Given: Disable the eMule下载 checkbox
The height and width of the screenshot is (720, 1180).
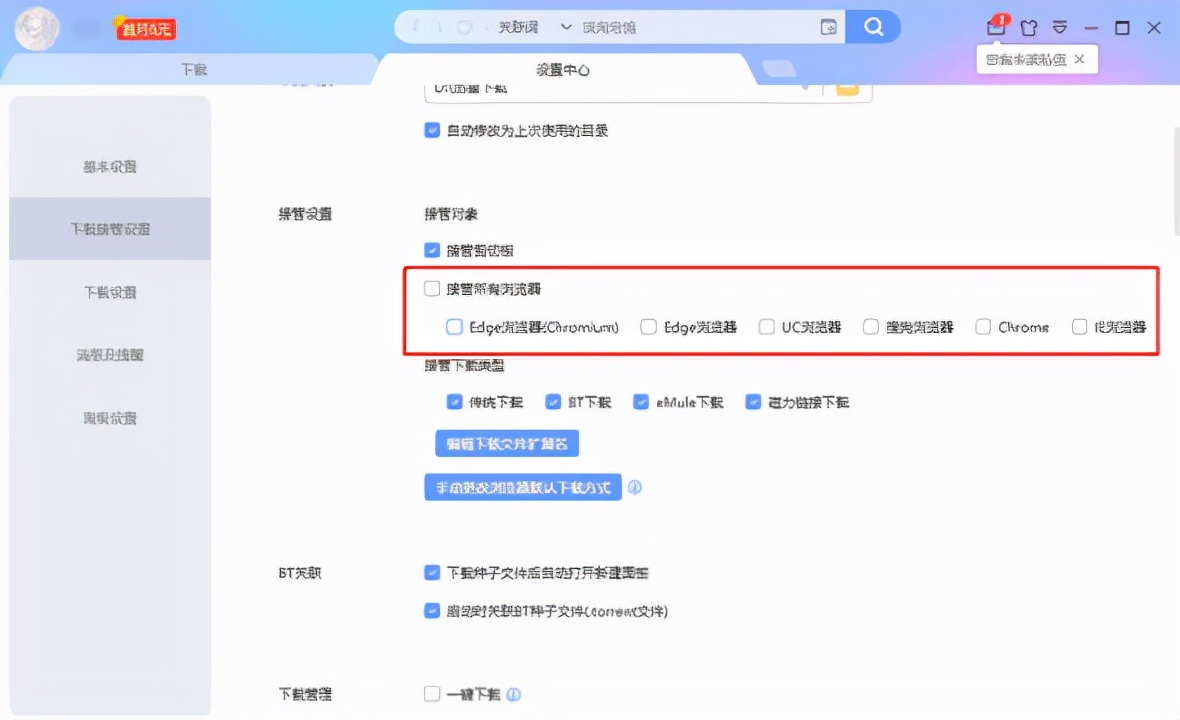Looking at the screenshot, I should coord(641,401).
